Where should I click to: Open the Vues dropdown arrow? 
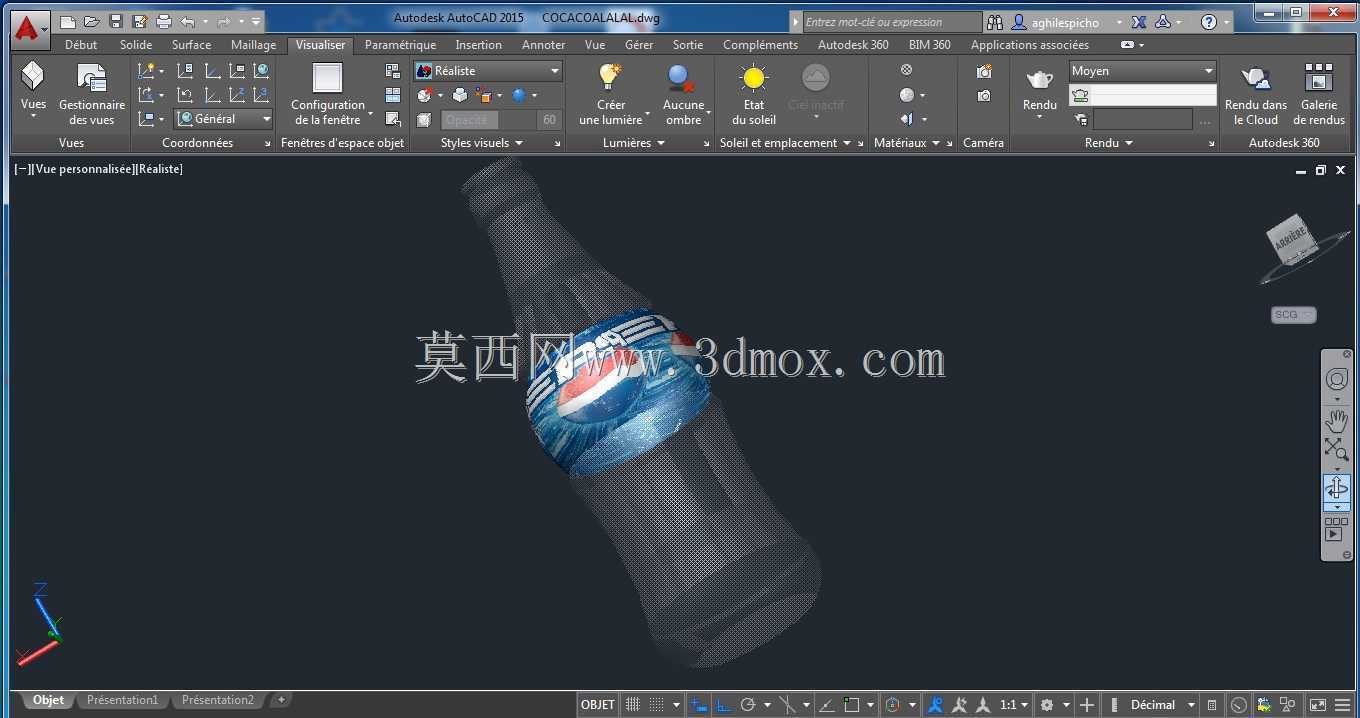pos(33,117)
